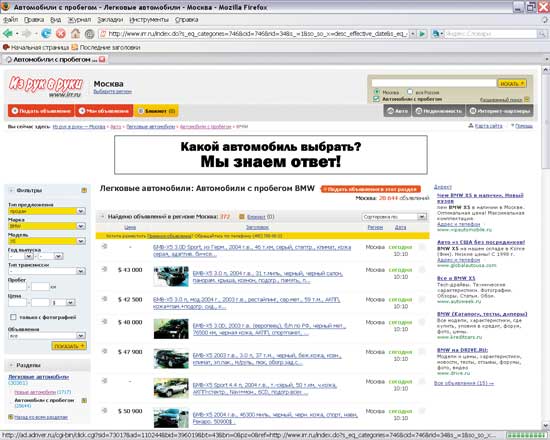Open the Файл menu
This screenshot has width=550, height=440.
click(x=11, y=20)
